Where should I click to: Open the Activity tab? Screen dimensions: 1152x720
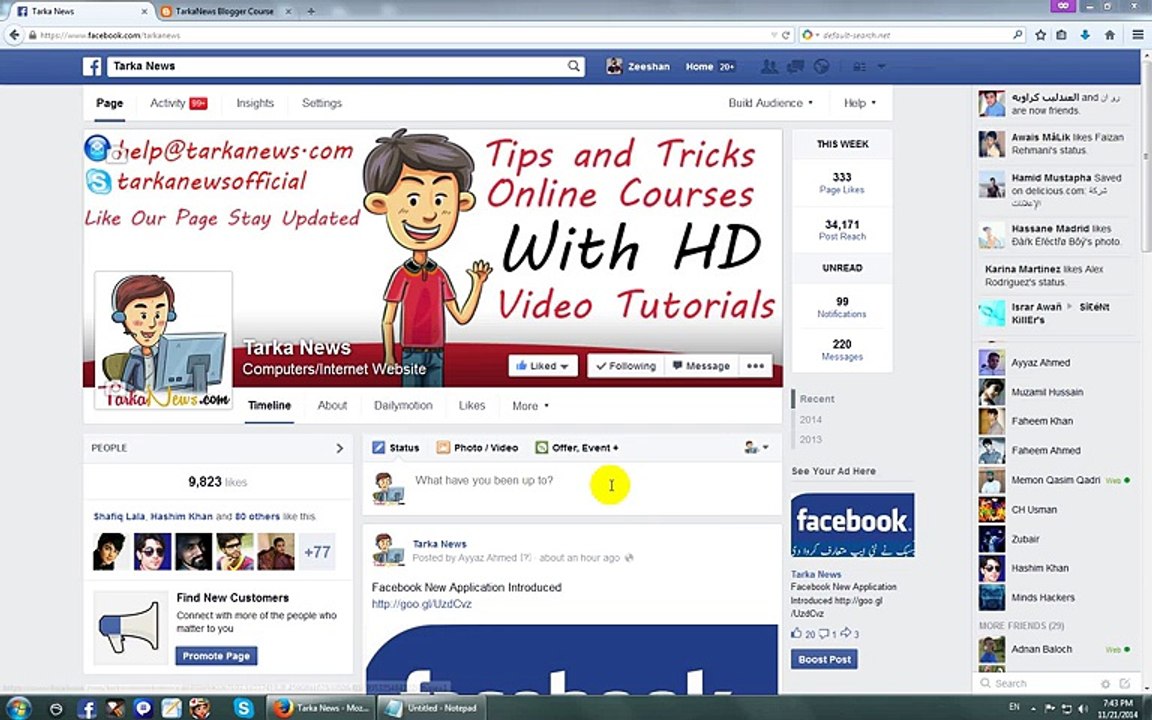[x=178, y=103]
